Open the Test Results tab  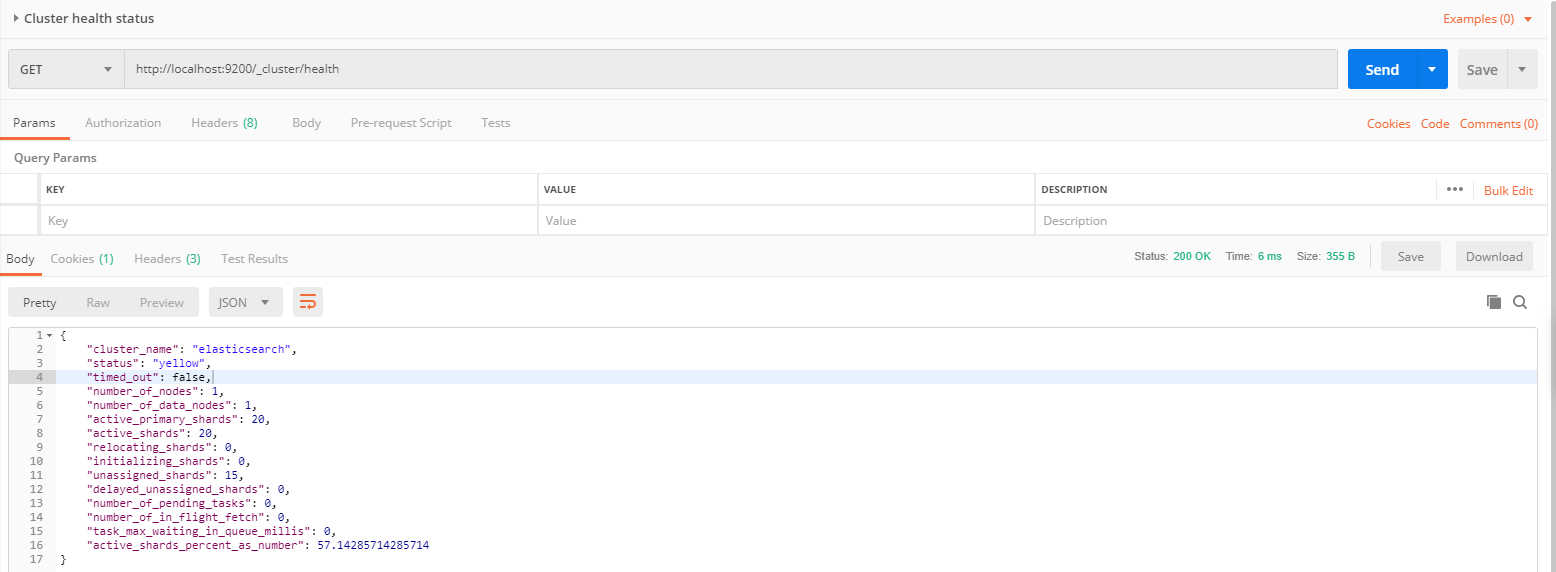[x=254, y=258]
